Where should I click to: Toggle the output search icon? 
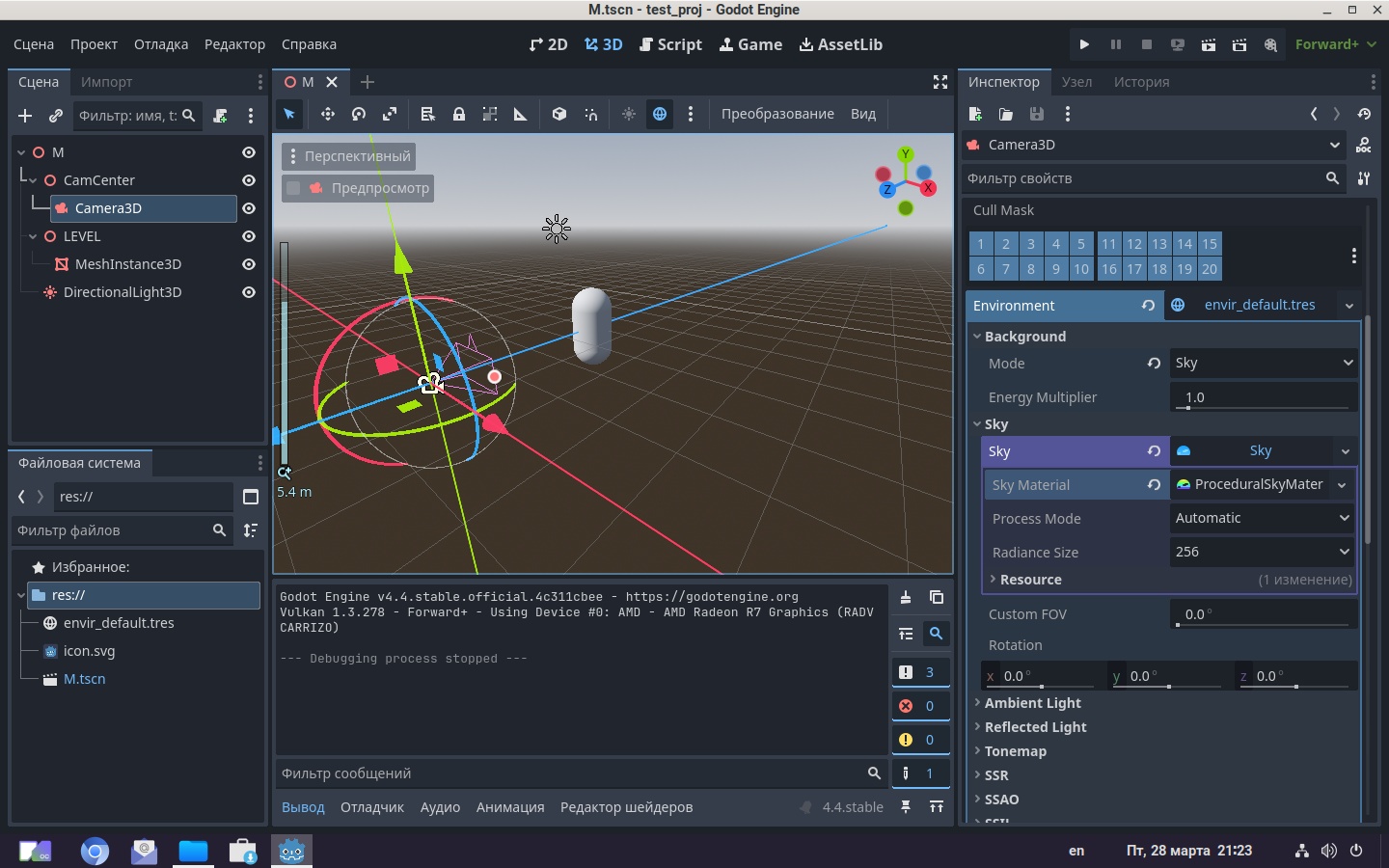[936, 634]
